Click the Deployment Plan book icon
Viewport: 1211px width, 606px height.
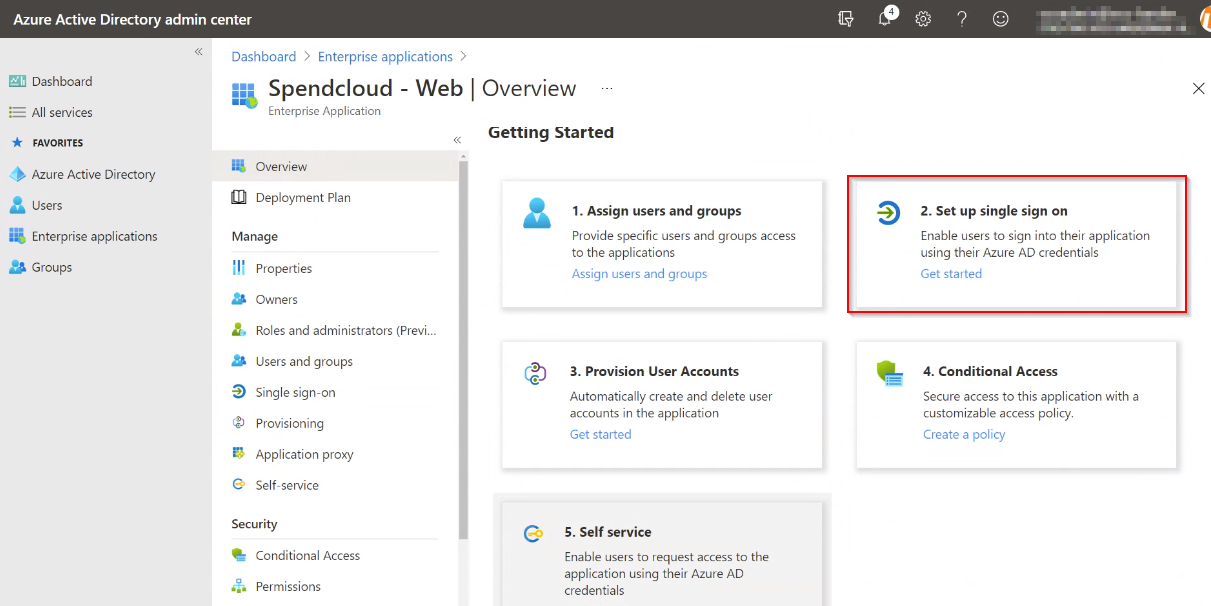[239, 197]
